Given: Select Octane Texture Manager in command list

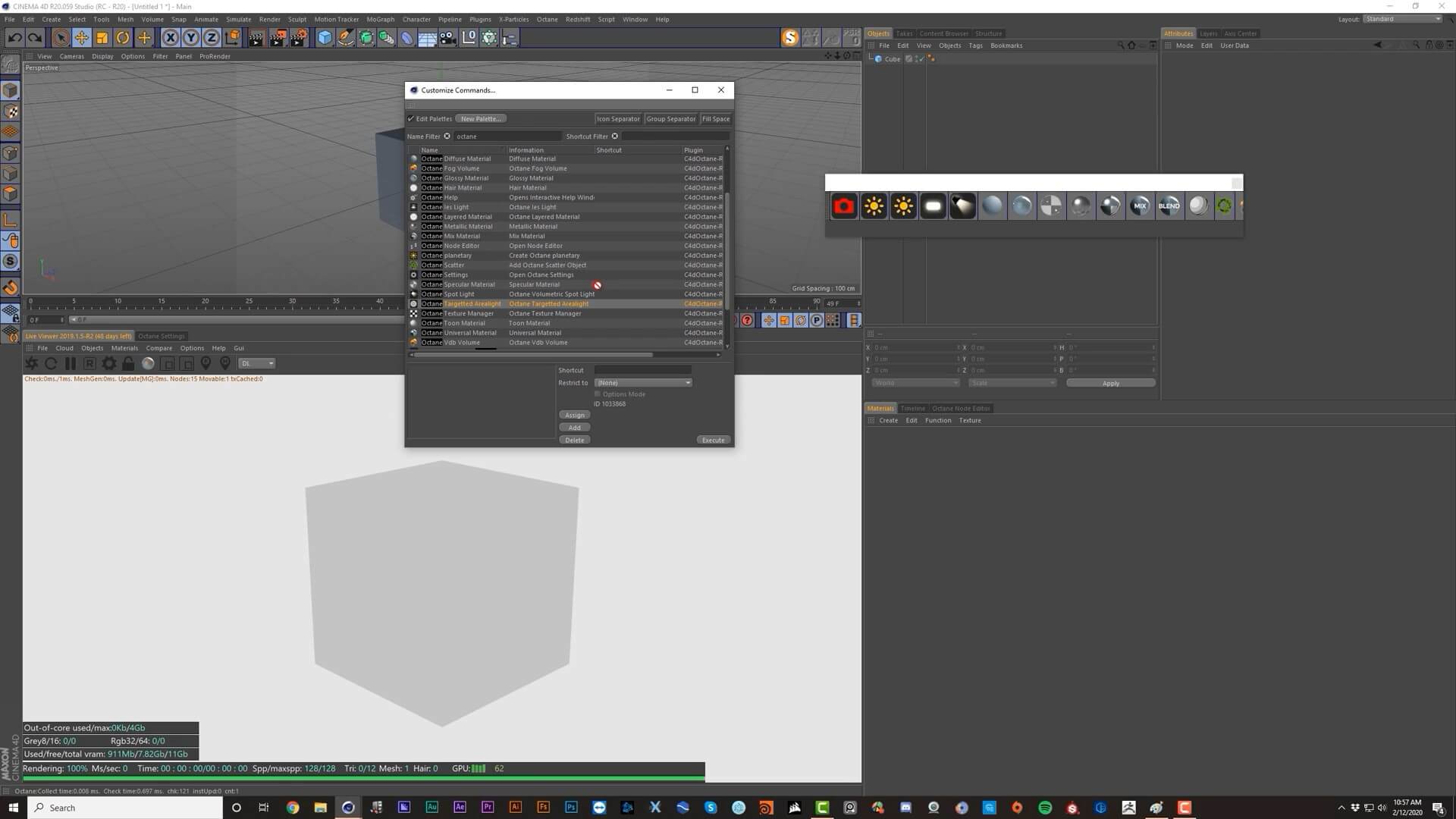Looking at the screenshot, I should click(469, 314).
